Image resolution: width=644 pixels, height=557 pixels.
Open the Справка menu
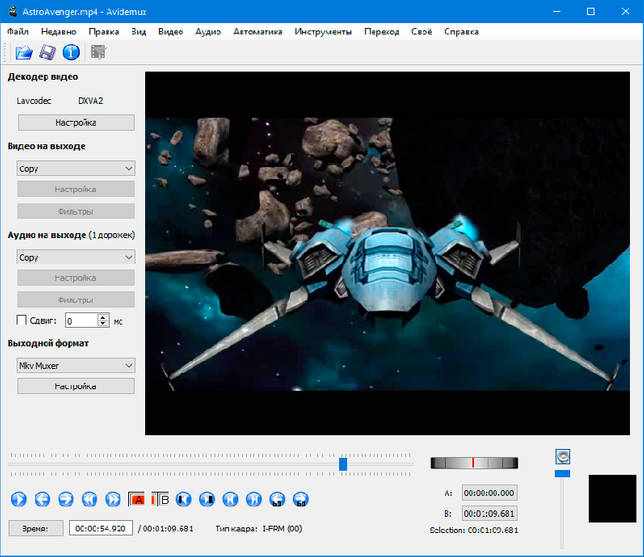click(x=461, y=32)
